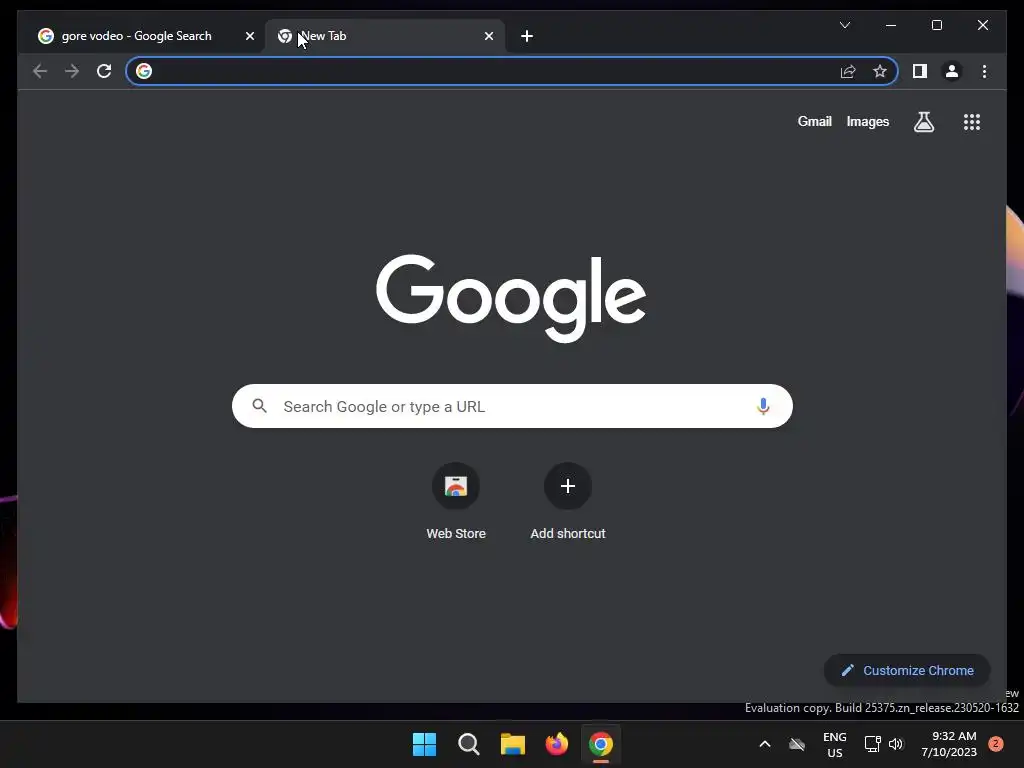
Task: Open the Web Store shortcut
Action: pos(456,501)
